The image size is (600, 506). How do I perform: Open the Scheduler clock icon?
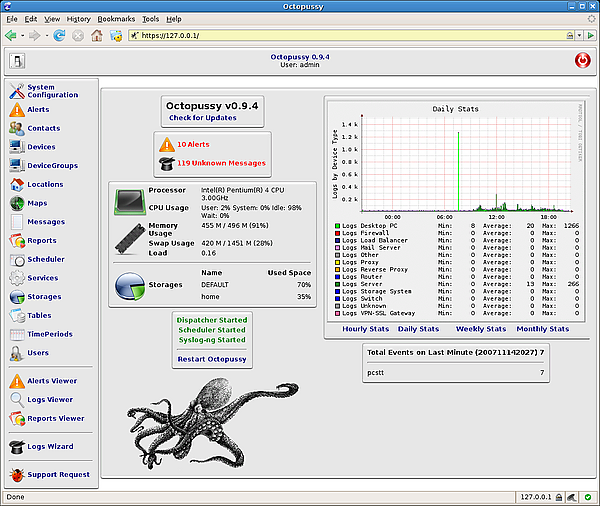coord(17,259)
